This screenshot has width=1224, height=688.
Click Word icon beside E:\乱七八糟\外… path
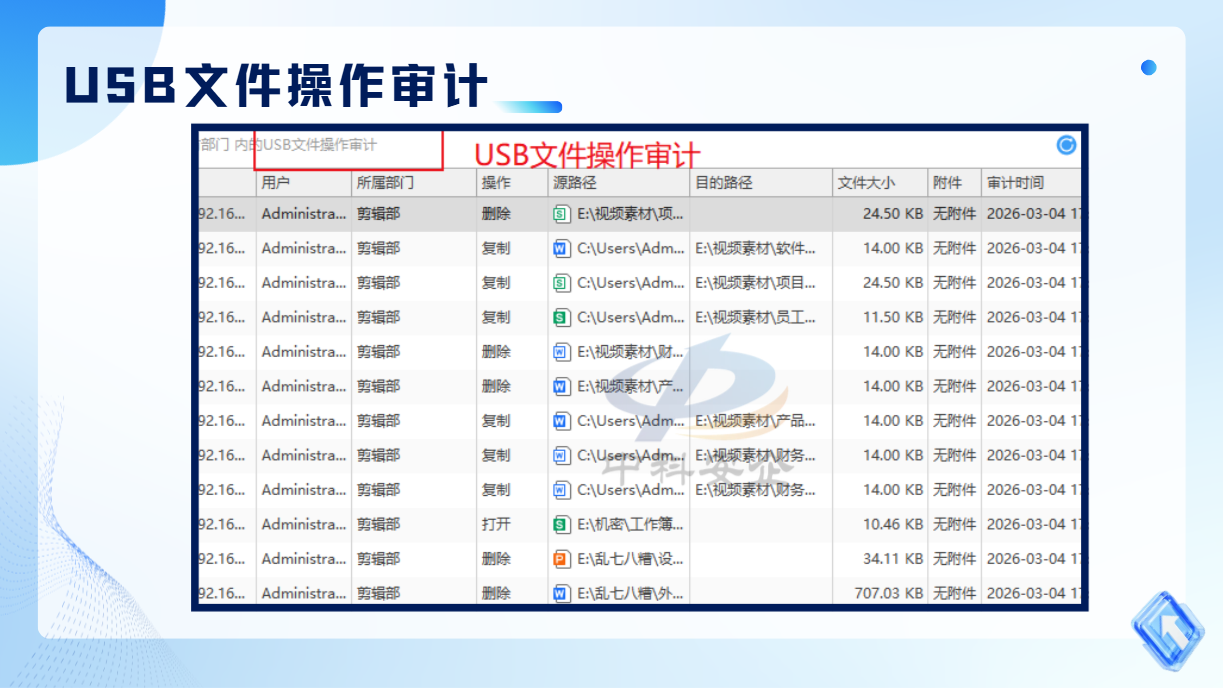[561, 593]
